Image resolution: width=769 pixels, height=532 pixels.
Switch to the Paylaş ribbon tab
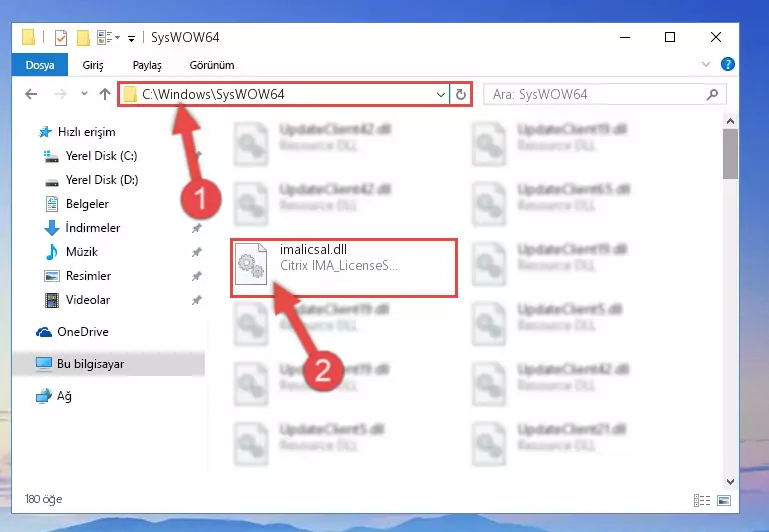(147, 65)
